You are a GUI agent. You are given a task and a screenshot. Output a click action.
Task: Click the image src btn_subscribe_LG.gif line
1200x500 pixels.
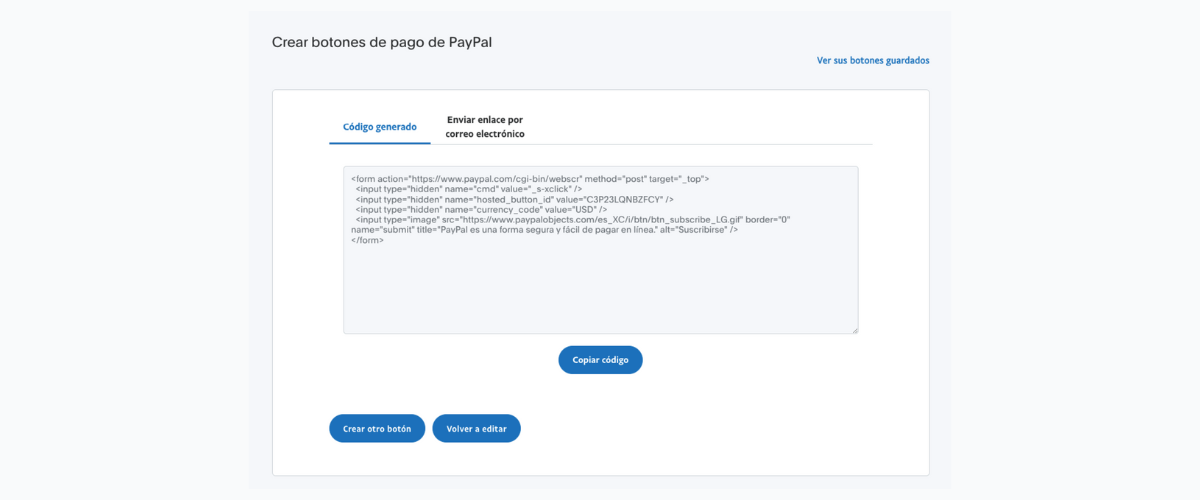(x=573, y=219)
